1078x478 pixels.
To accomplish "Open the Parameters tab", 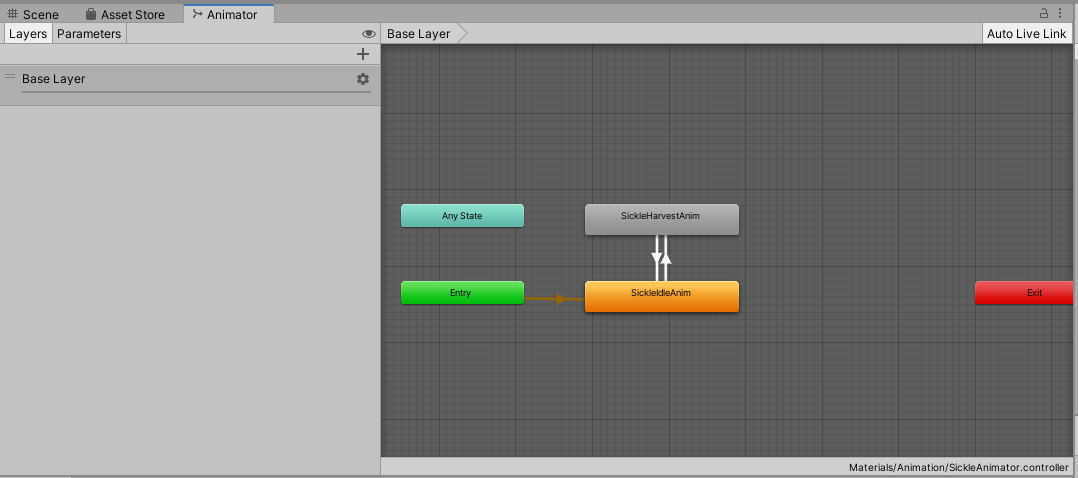I will (89, 34).
